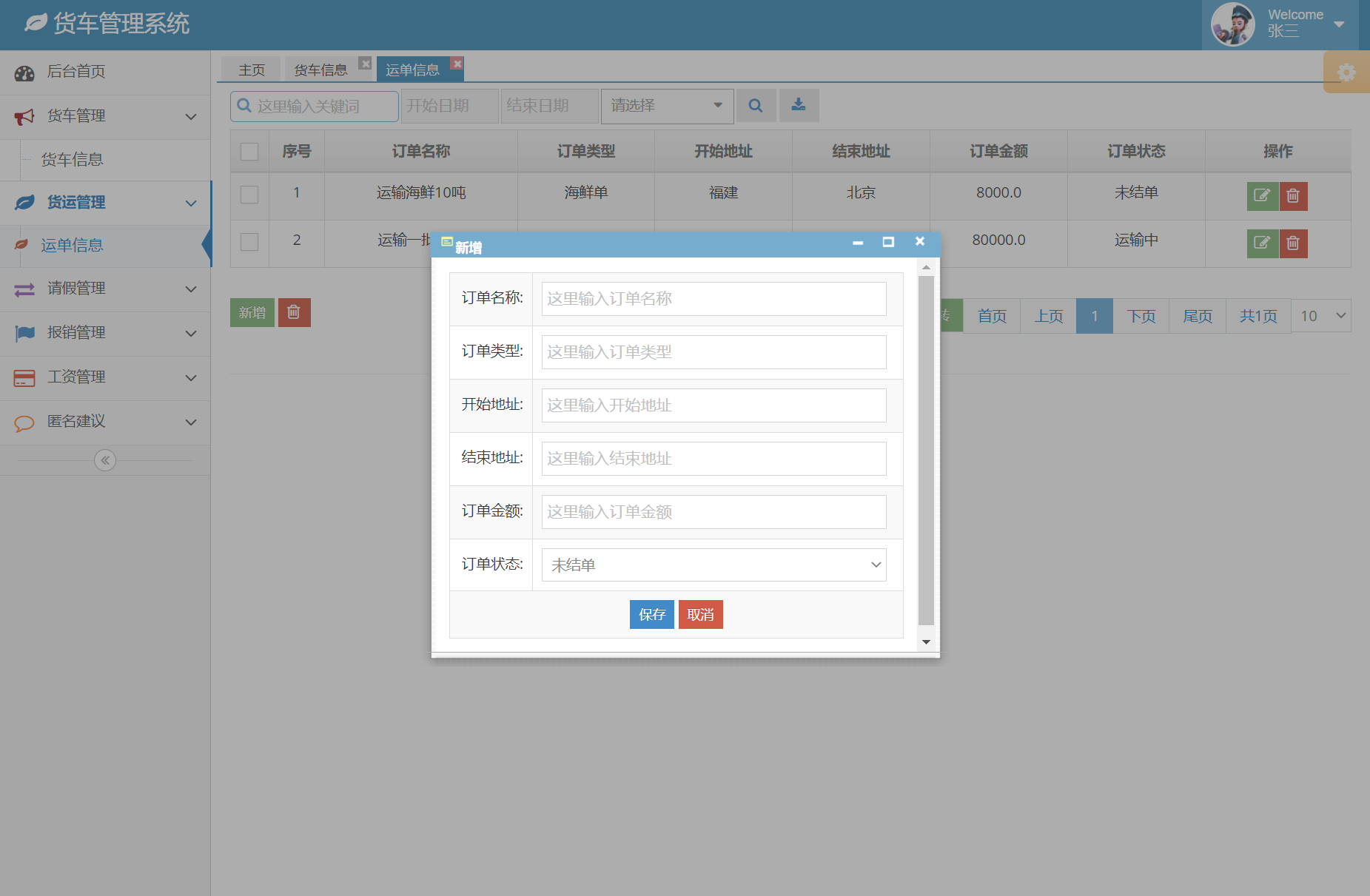Switch to the 货车信息 tab
The width and height of the screenshot is (1370, 896).
(320, 69)
